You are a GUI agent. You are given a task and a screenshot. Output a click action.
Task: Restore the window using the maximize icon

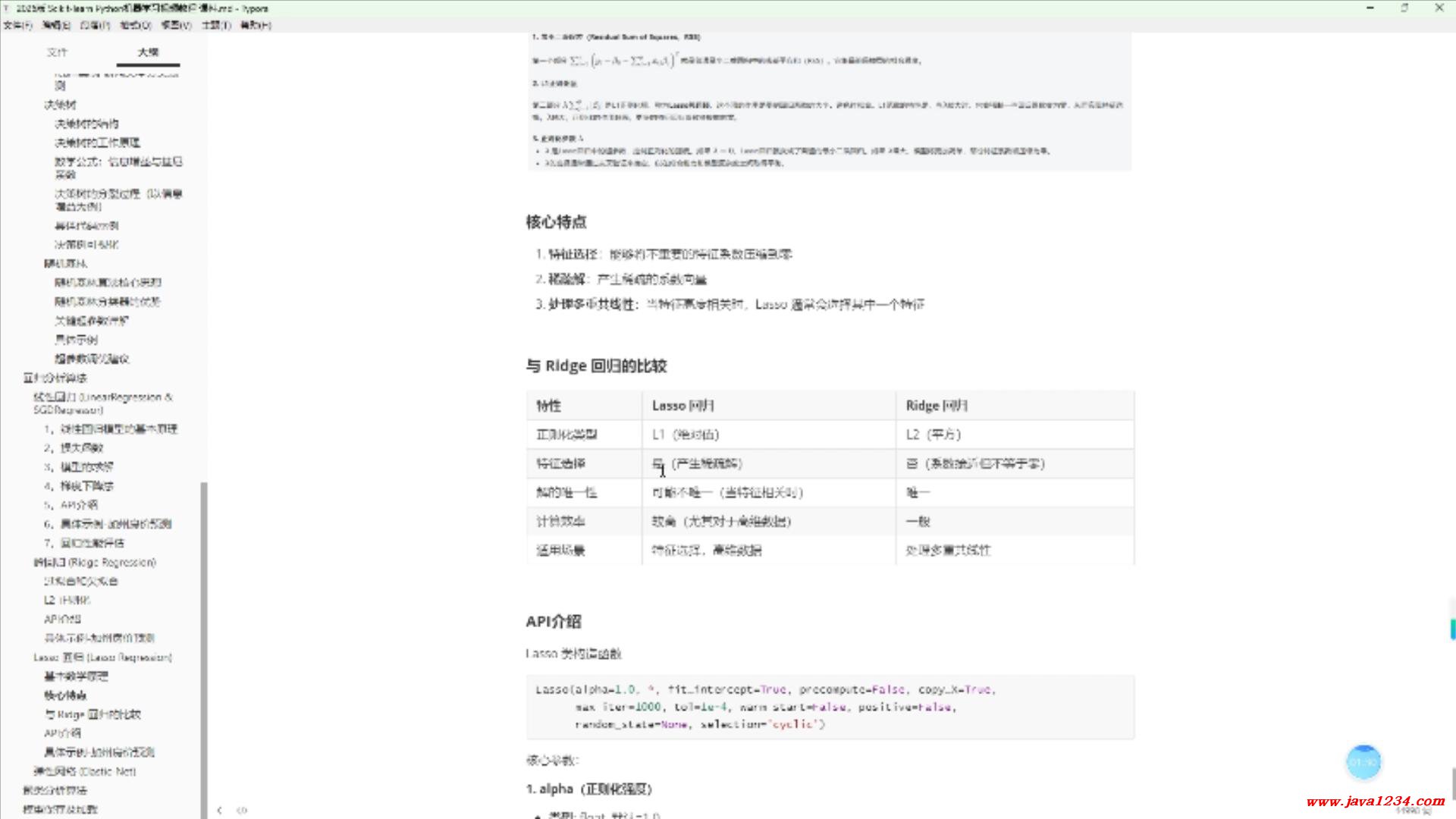(1404, 8)
